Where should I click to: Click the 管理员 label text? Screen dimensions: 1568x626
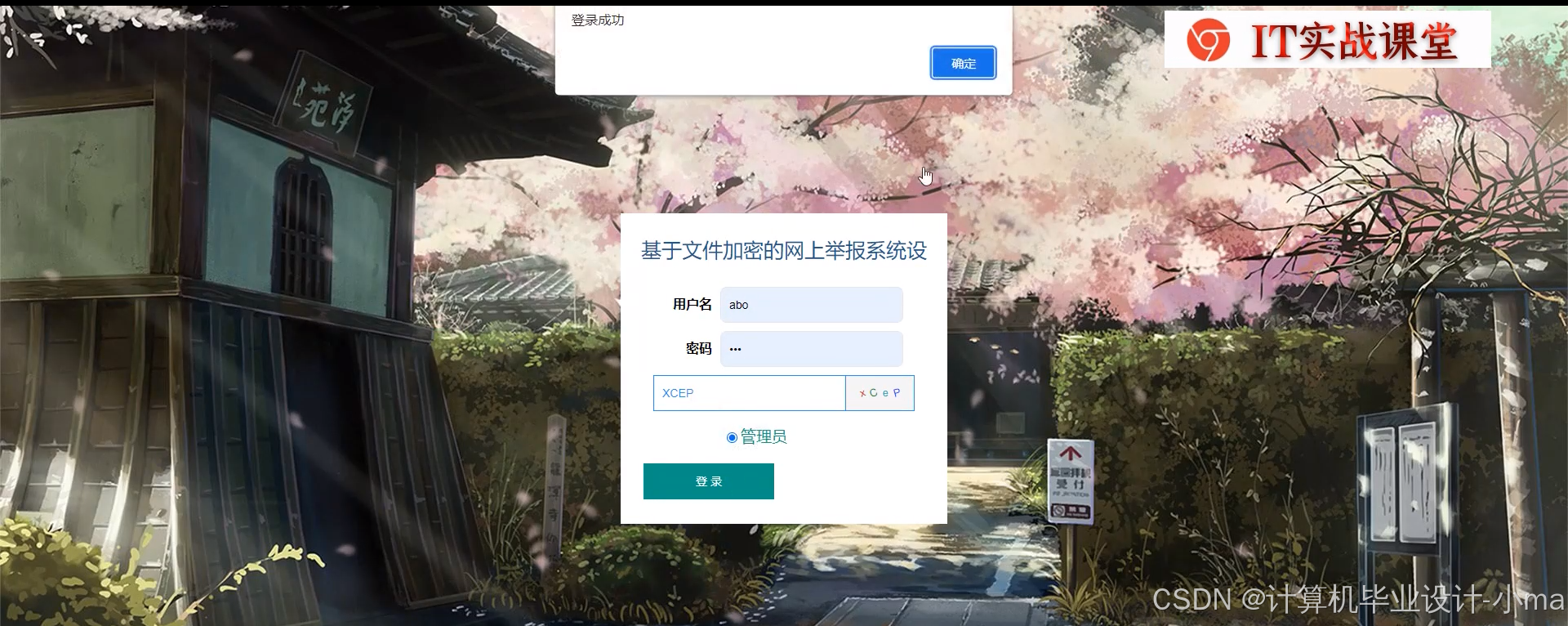tap(764, 437)
